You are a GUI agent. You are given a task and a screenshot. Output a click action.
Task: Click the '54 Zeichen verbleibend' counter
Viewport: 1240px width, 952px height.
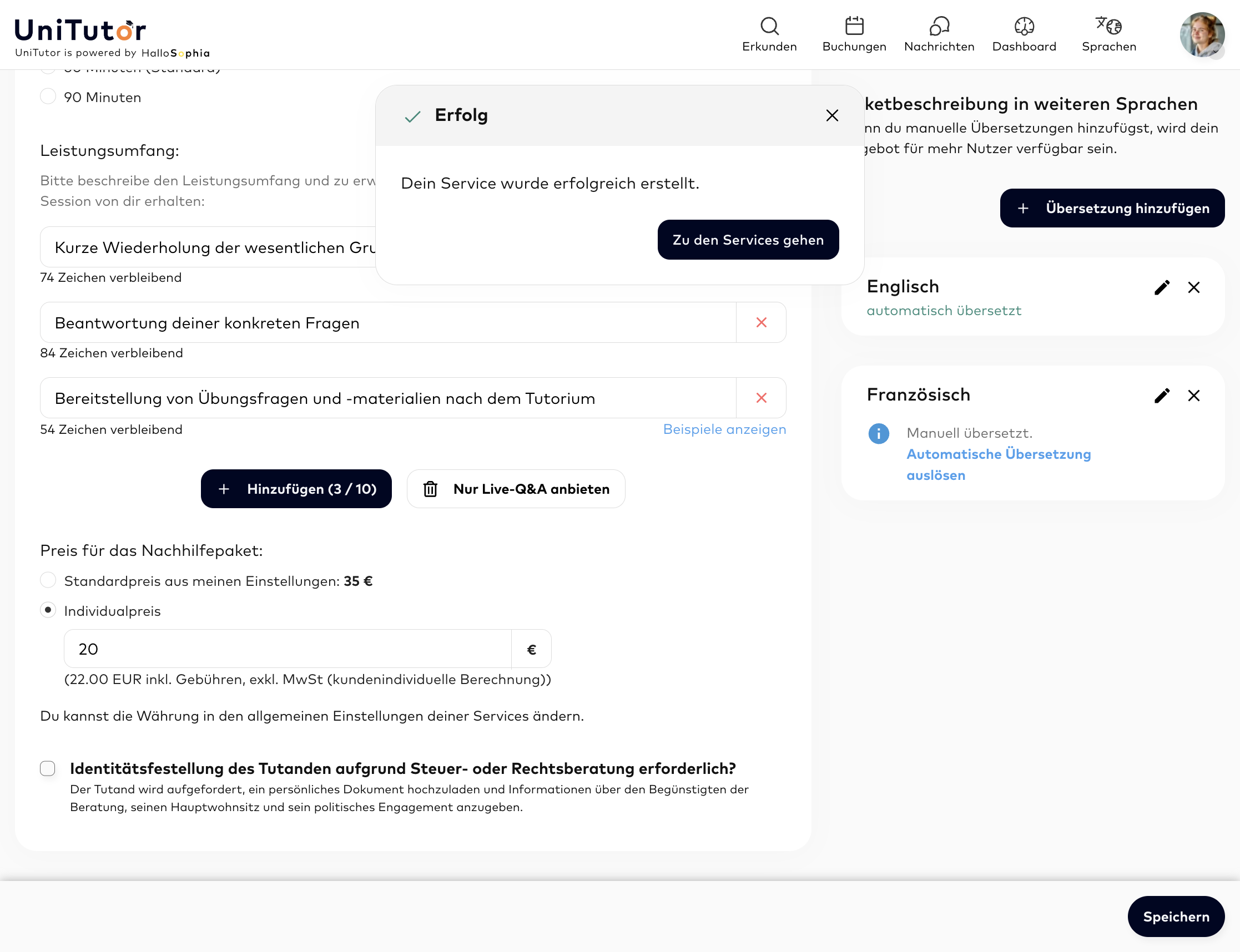[111, 429]
